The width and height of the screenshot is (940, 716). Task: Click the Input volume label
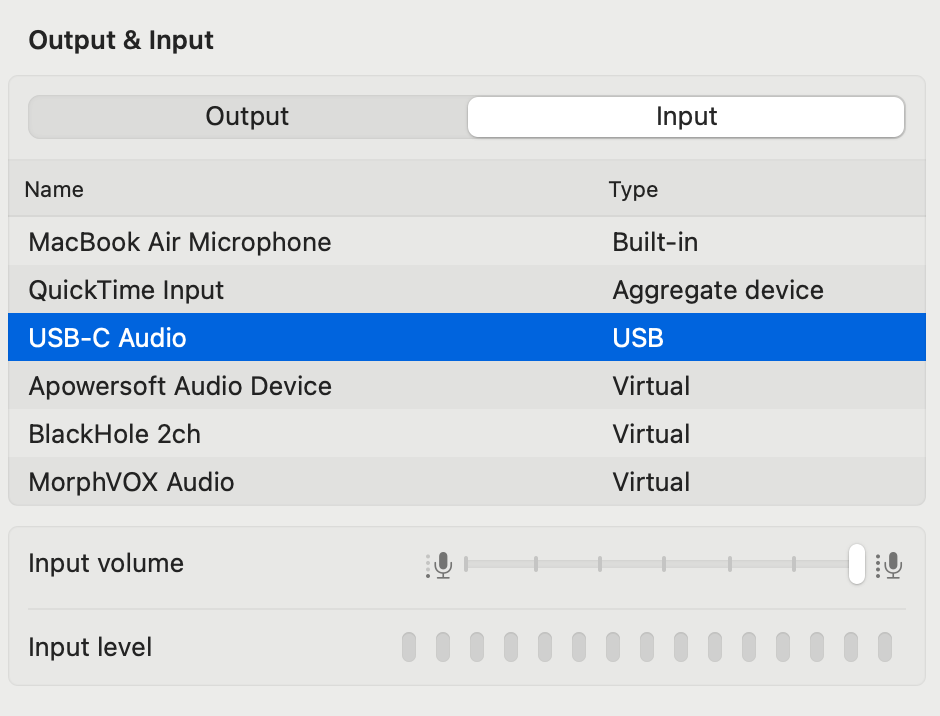pyautogui.click(x=106, y=563)
